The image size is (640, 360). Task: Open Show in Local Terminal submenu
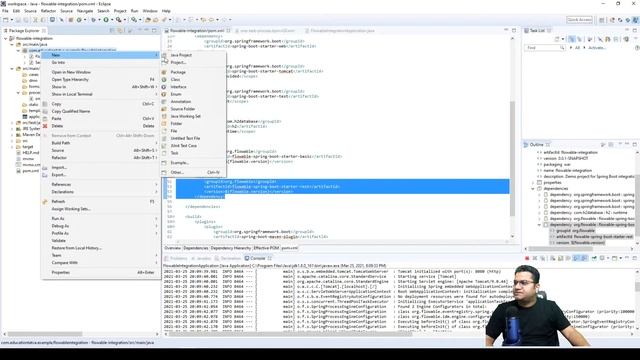(72, 94)
